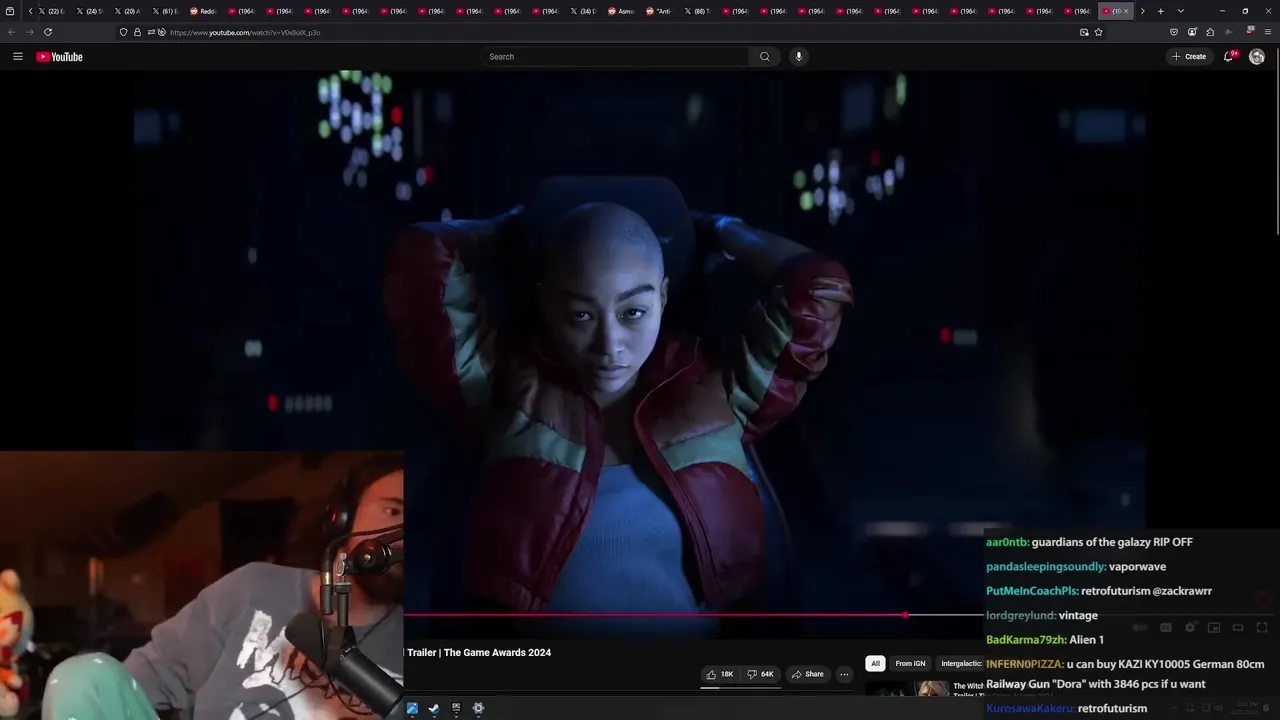Open the YouTube hamburger guide menu
Image resolution: width=1280 pixels, height=720 pixels.
(17, 57)
